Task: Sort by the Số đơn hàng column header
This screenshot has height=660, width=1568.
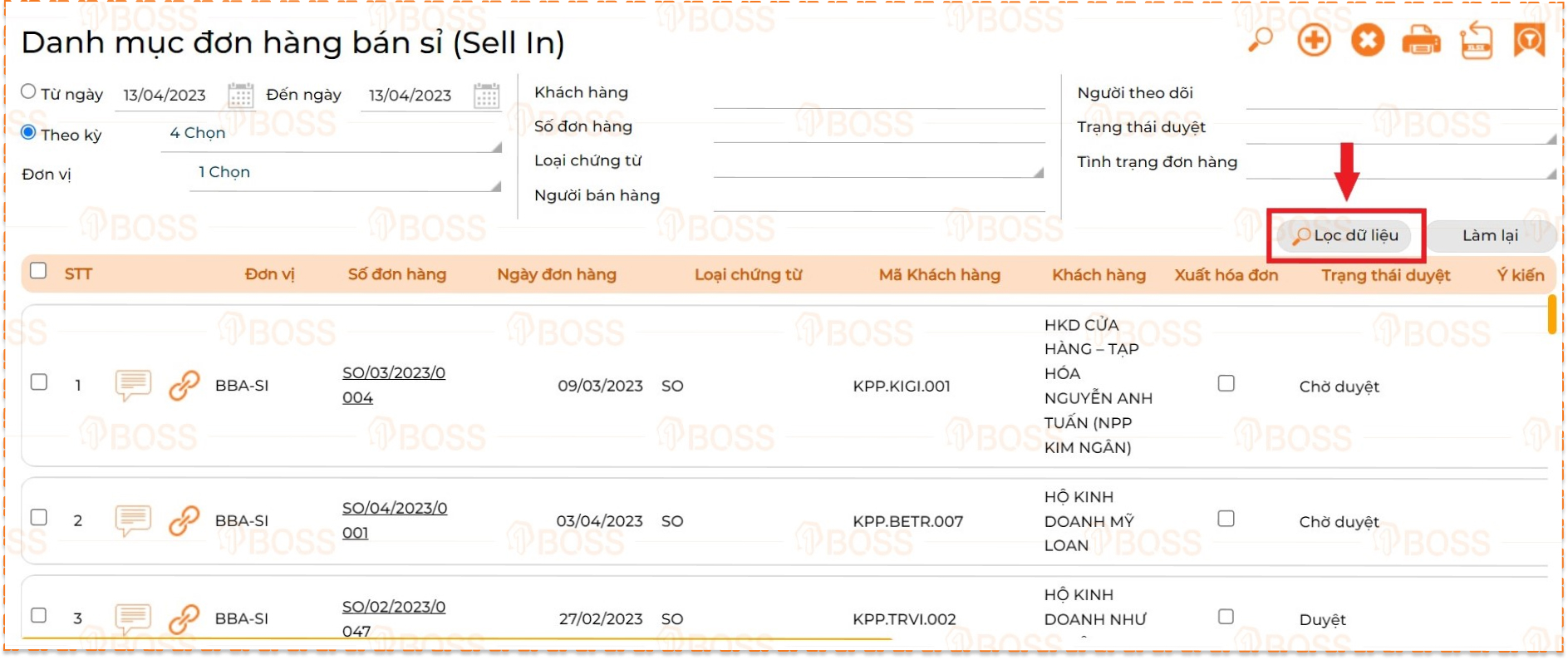Action: pos(397,274)
